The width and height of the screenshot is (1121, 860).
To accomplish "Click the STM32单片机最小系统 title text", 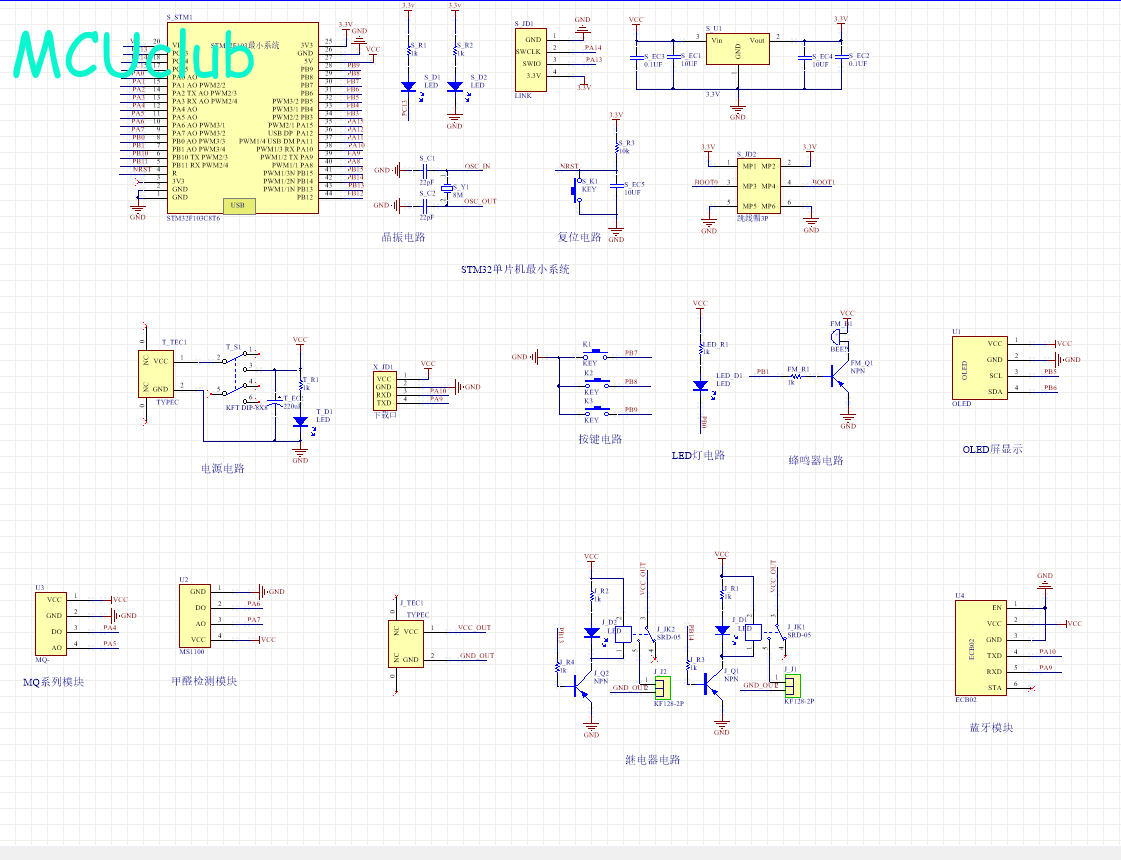I will tap(515, 270).
